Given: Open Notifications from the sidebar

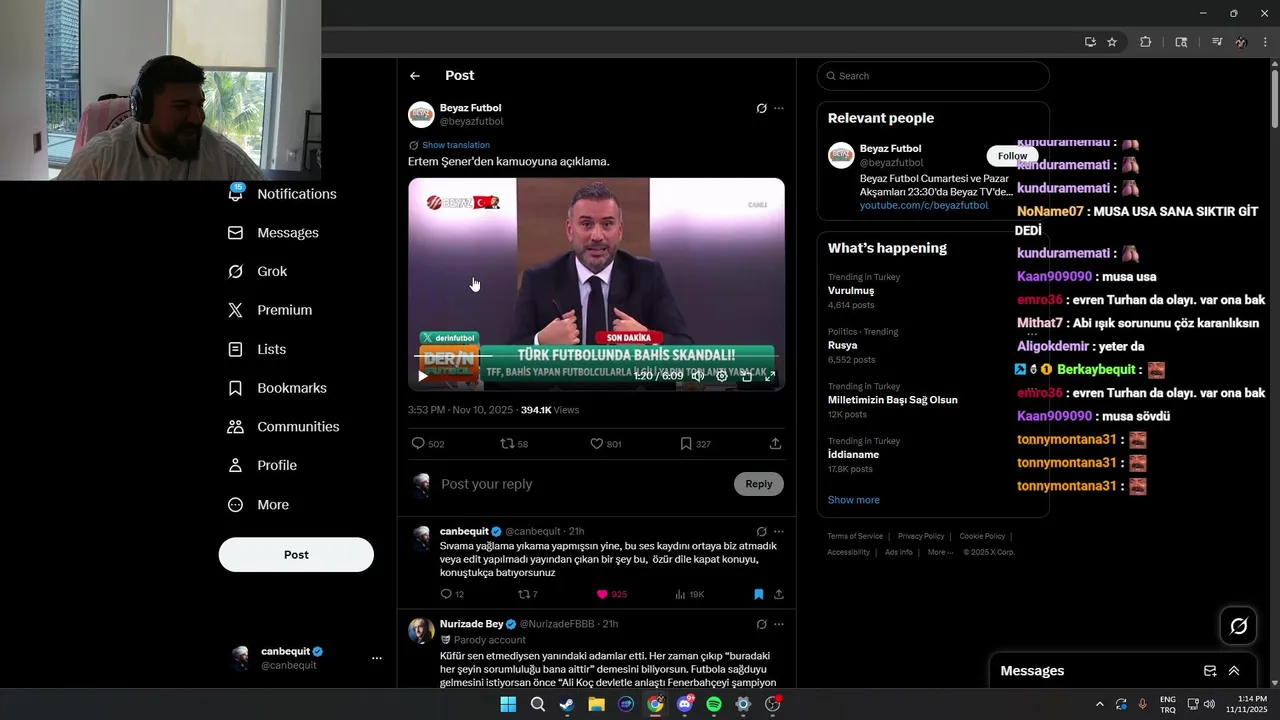Looking at the screenshot, I should (x=283, y=194).
